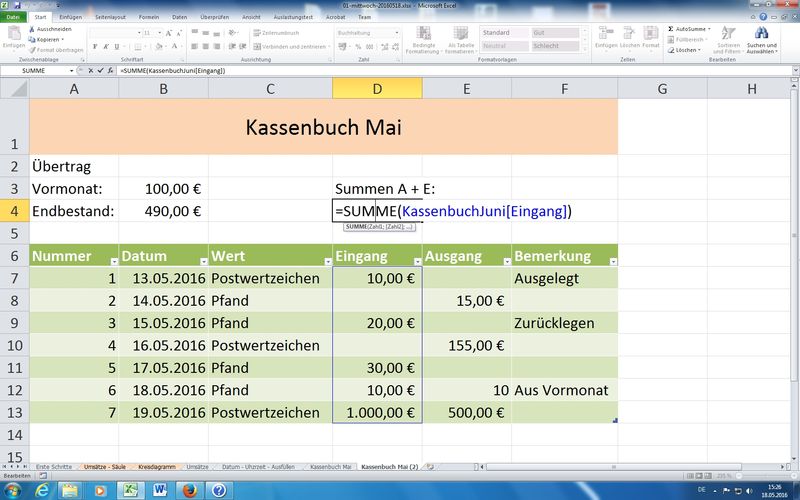
Task: Expand the formula bar
Action: click(795, 71)
